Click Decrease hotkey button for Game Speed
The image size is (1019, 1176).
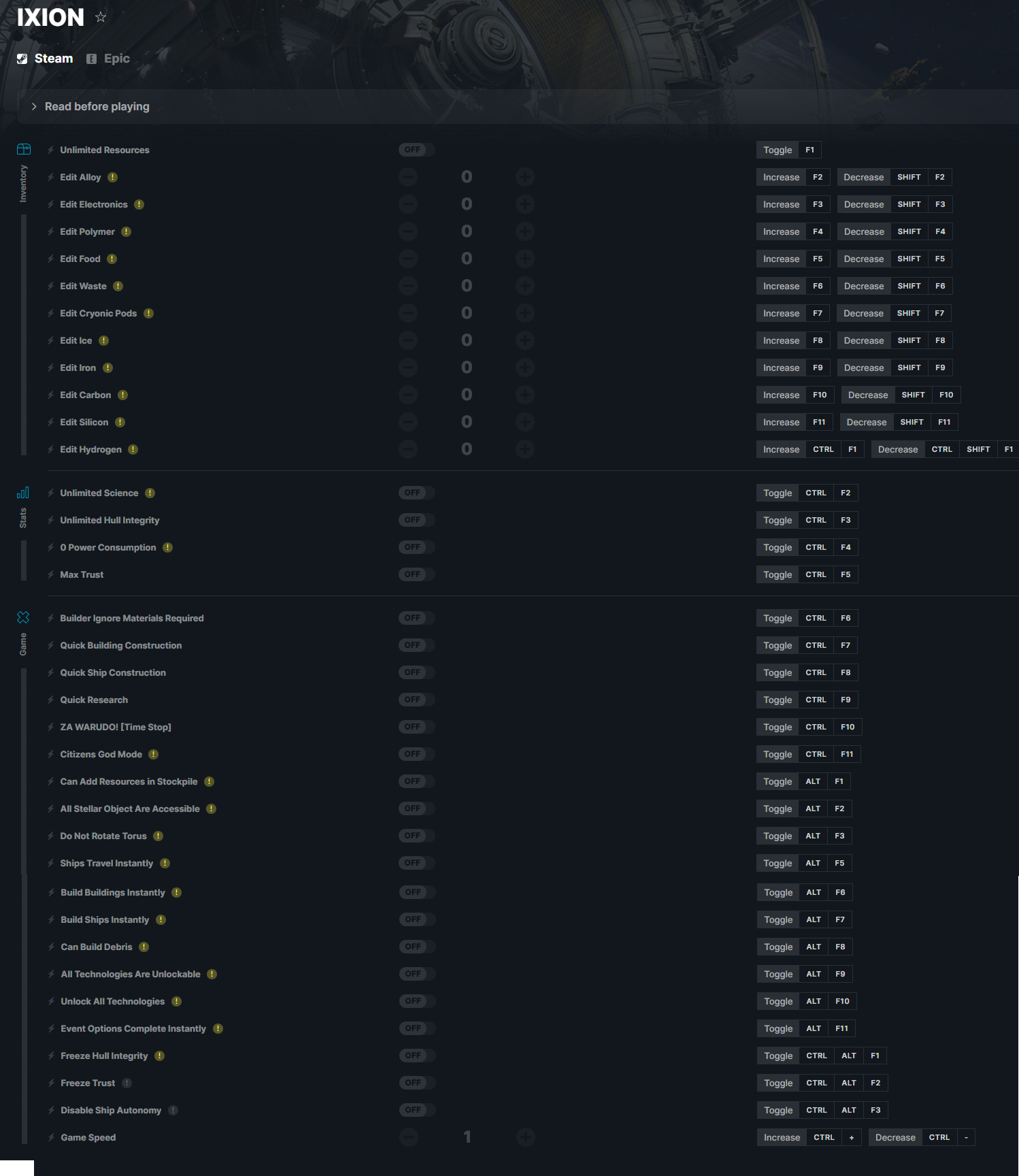[895, 1137]
